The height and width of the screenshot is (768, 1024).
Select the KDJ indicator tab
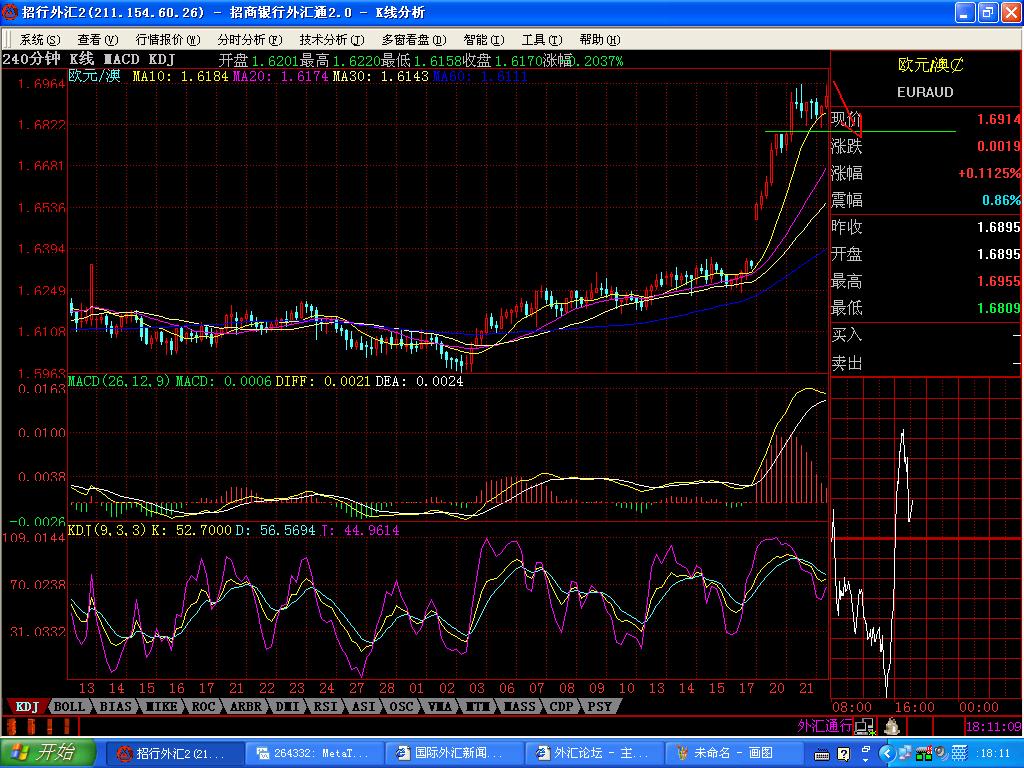[27, 707]
